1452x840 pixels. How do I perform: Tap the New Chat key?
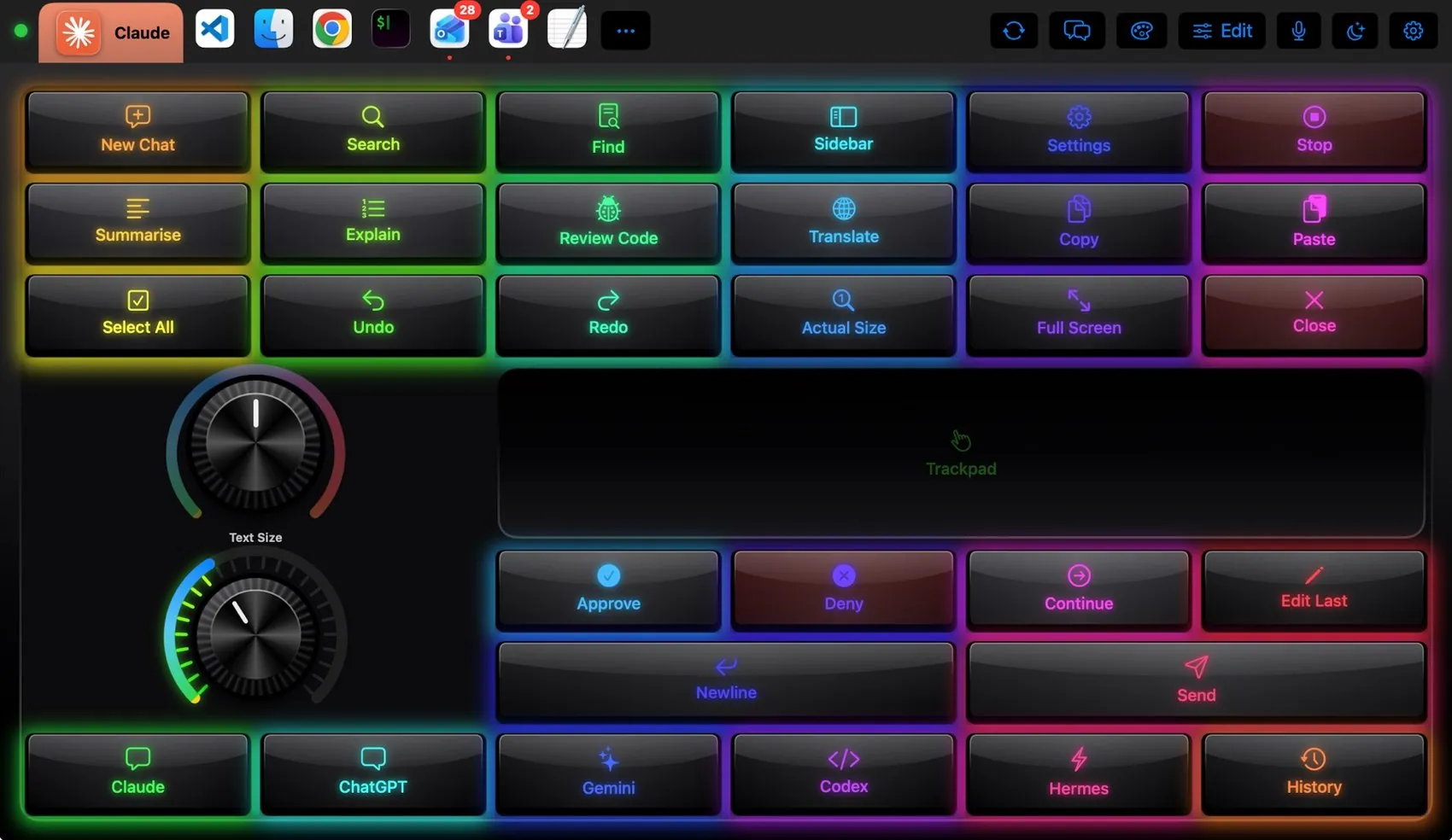click(x=138, y=131)
